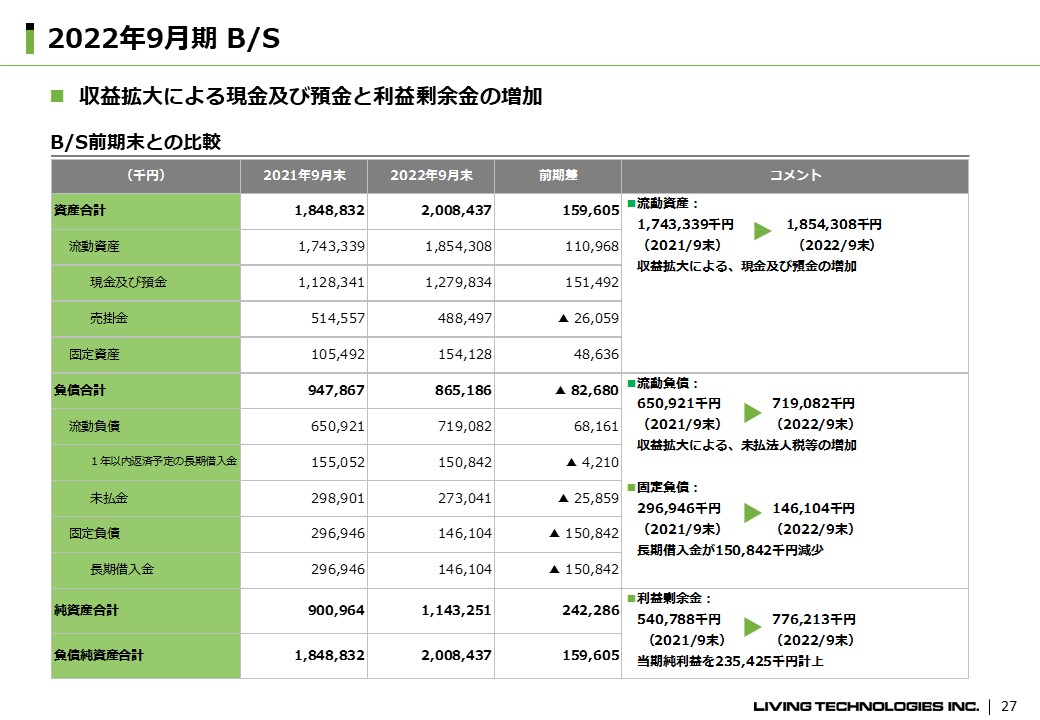1040x720 pixels.
Task: Click the value "105,492"
Action: [338, 354]
